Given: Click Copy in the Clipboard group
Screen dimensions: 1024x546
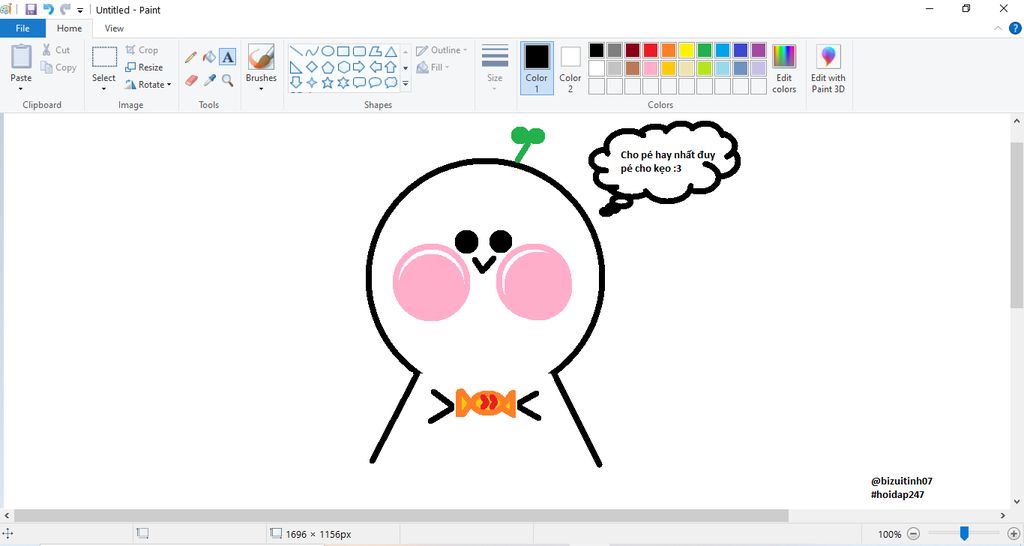Looking at the screenshot, I should pyautogui.click(x=58, y=67).
